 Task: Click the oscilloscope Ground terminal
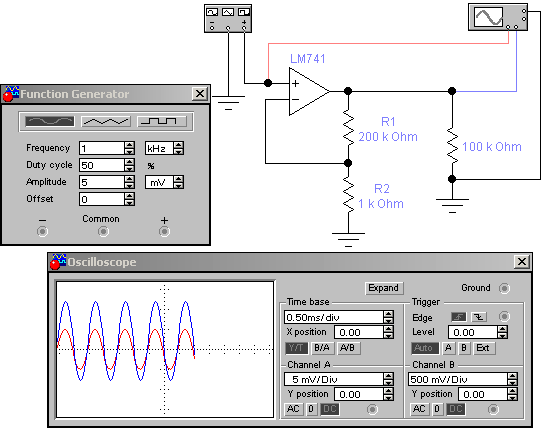(x=504, y=288)
